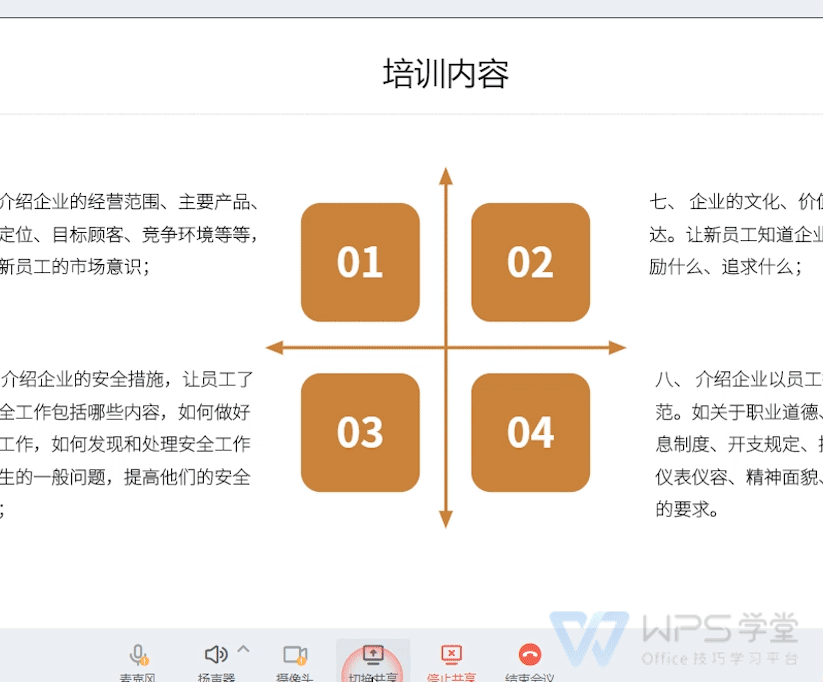Click the line starting 达。让新员工知道企业

[x=736, y=234]
